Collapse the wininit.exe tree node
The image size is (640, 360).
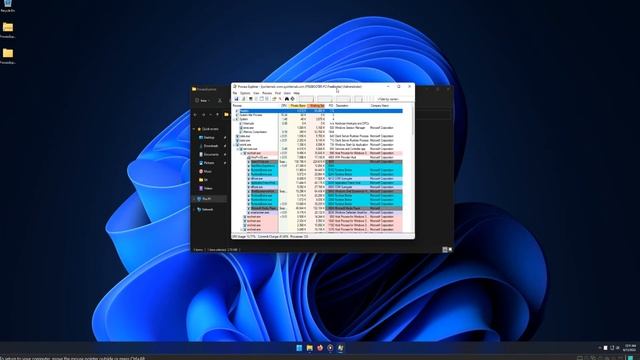coord(234,144)
